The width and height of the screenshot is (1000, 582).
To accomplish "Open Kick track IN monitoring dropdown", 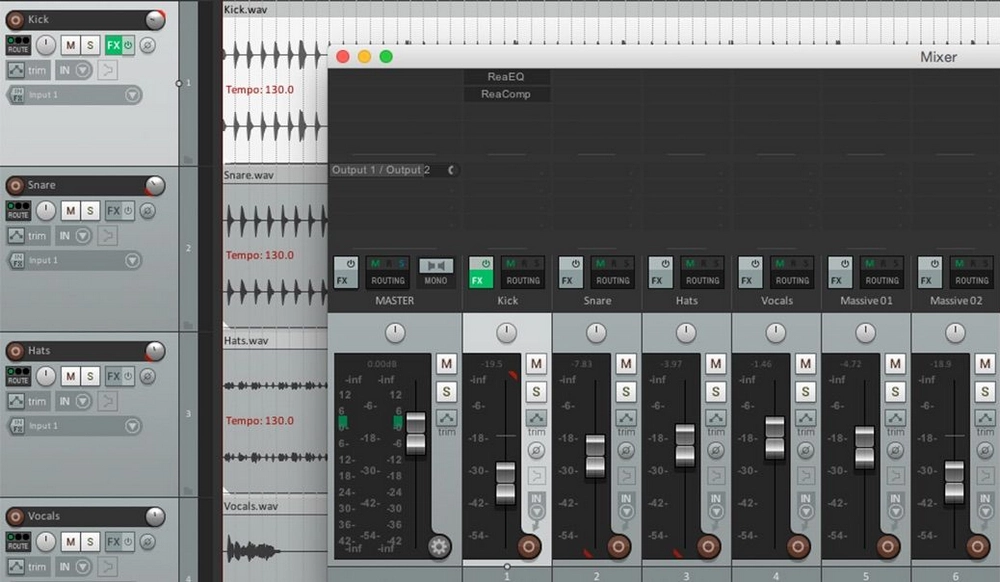I will (83, 70).
